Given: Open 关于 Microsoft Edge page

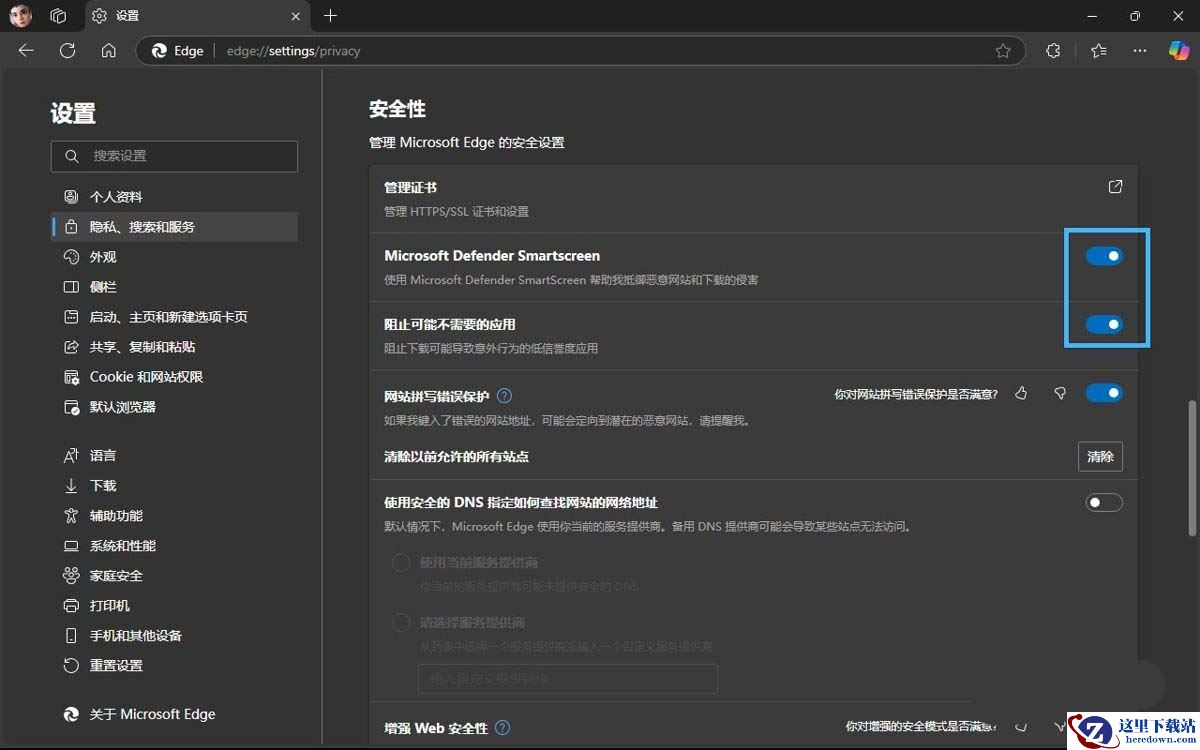Looking at the screenshot, I should 174,714.
